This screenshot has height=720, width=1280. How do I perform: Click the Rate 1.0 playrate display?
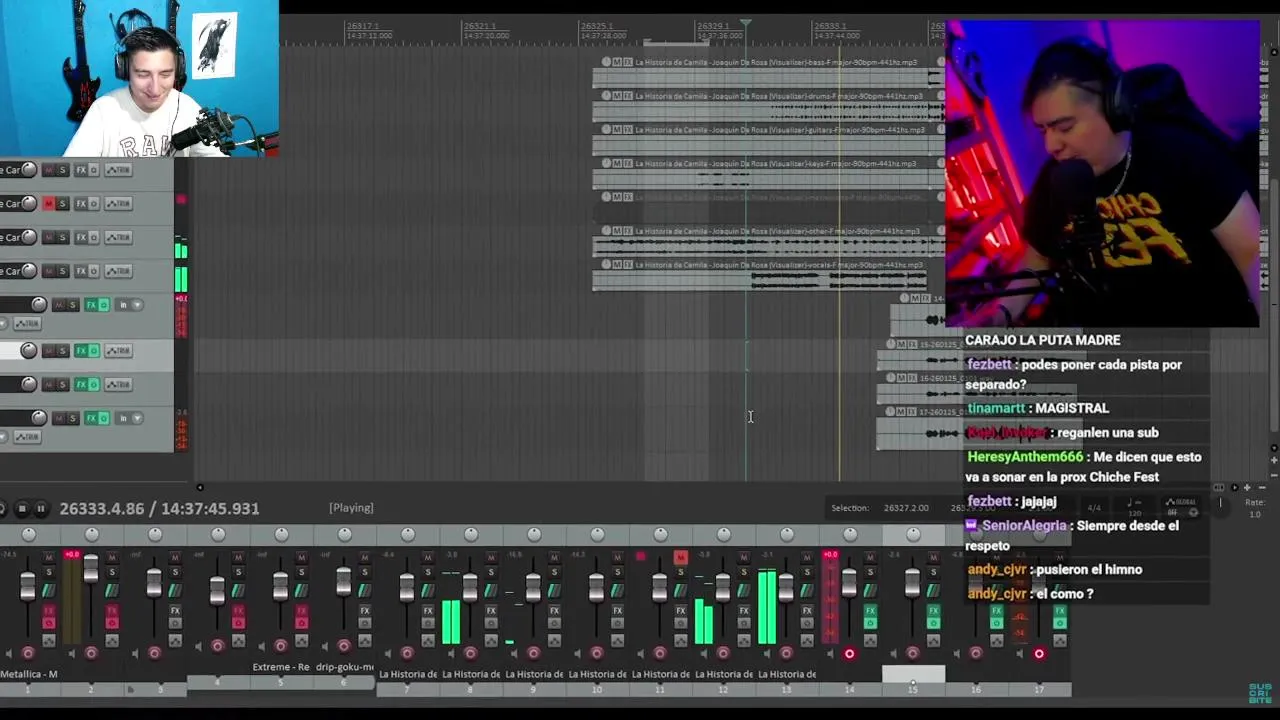1255,508
